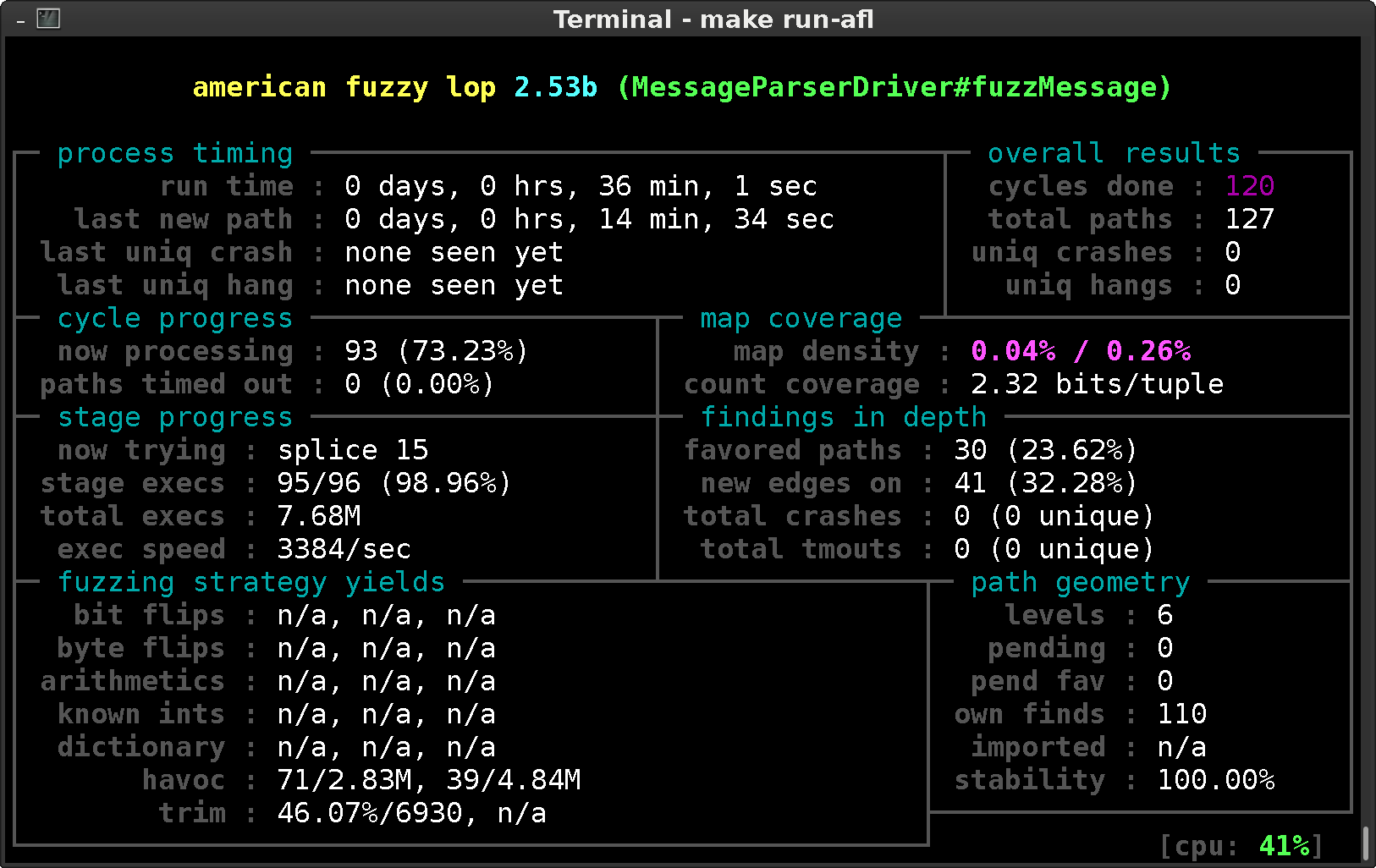Image resolution: width=1376 pixels, height=868 pixels.
Task: Click total execs value '7.68M'
Action: pos(319,516)
